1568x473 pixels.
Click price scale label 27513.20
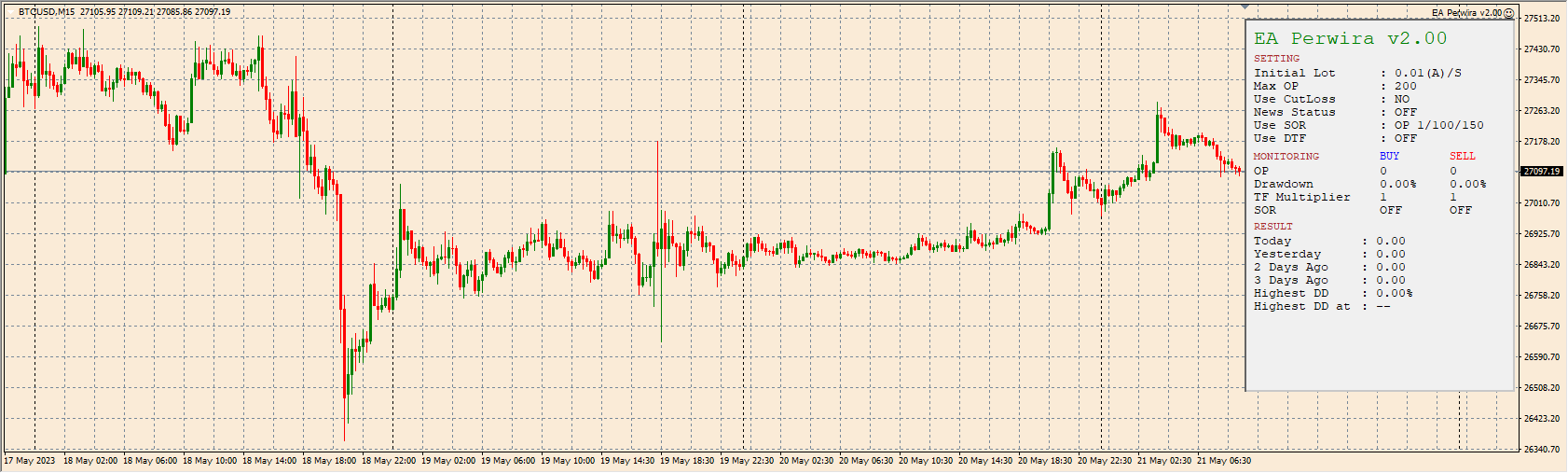[1542, 19]
